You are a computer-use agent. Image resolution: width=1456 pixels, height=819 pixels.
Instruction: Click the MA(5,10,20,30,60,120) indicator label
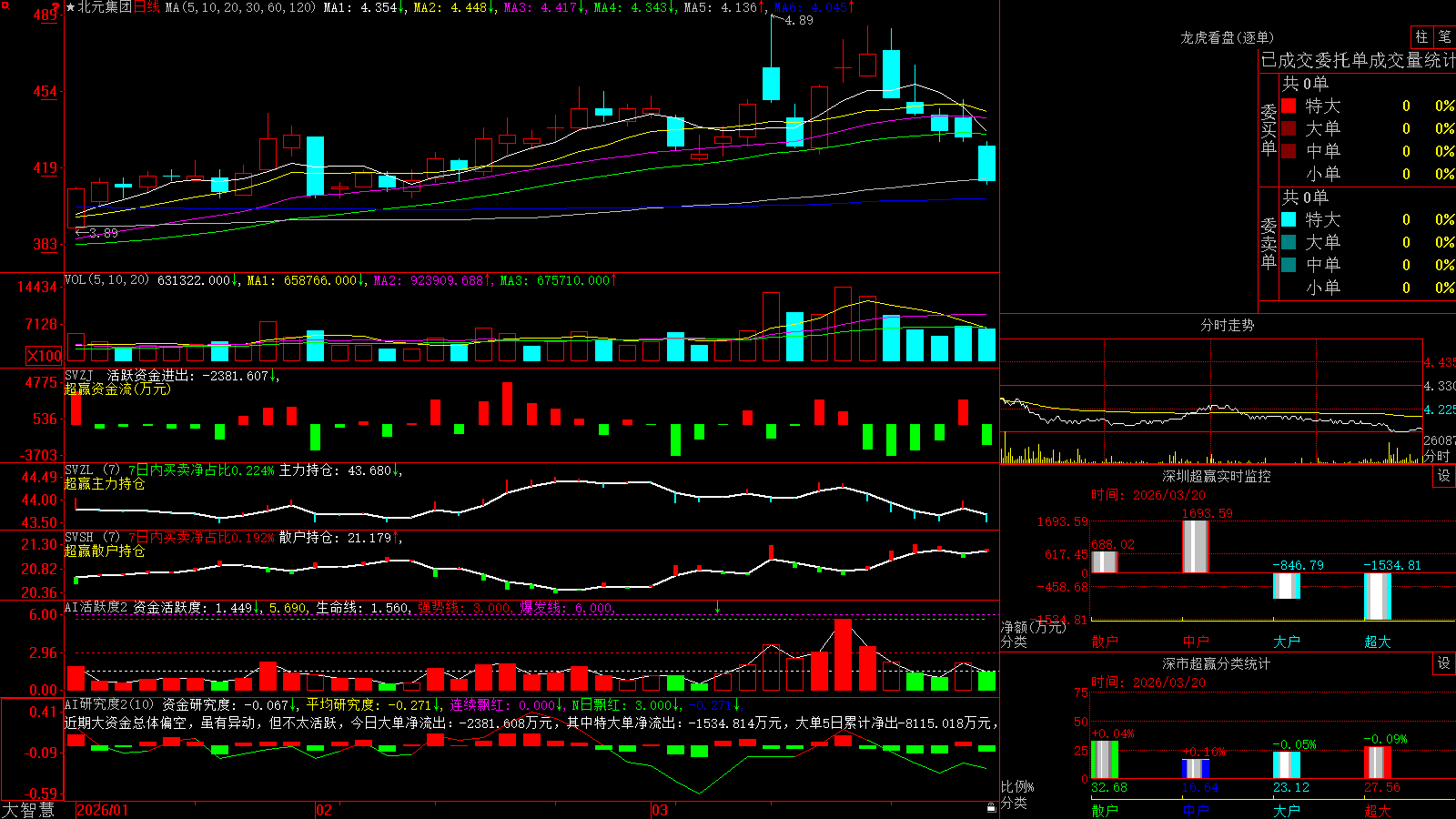point(240,7)
